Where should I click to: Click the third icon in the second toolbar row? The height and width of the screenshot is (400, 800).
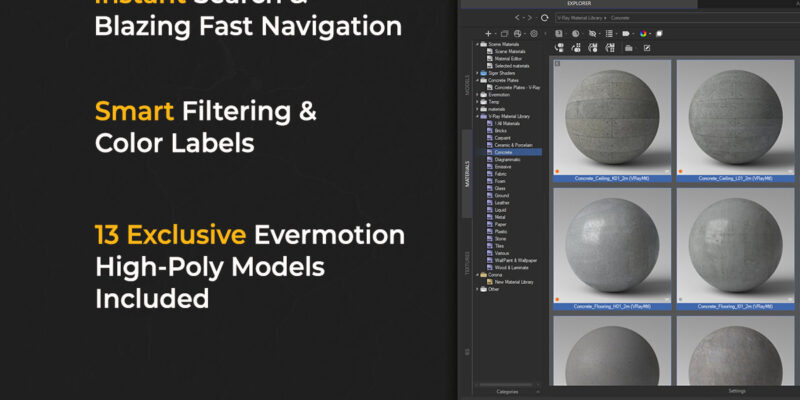coord(593,48)
